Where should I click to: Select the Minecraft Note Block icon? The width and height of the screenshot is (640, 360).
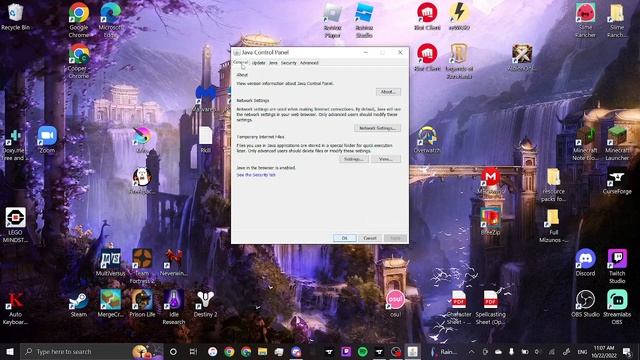click(585, 144)
